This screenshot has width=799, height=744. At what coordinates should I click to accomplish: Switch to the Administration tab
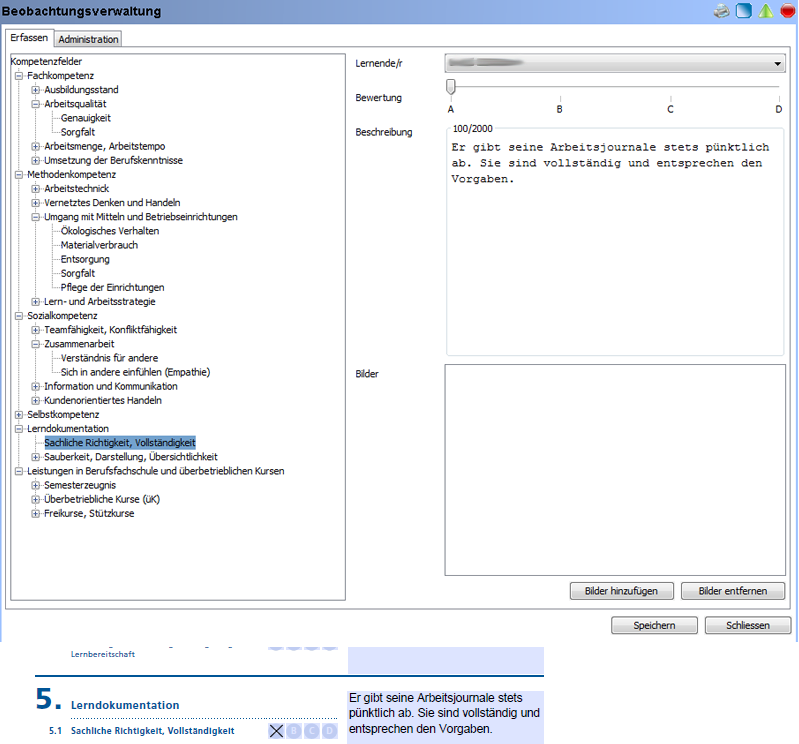pos(88,39)
